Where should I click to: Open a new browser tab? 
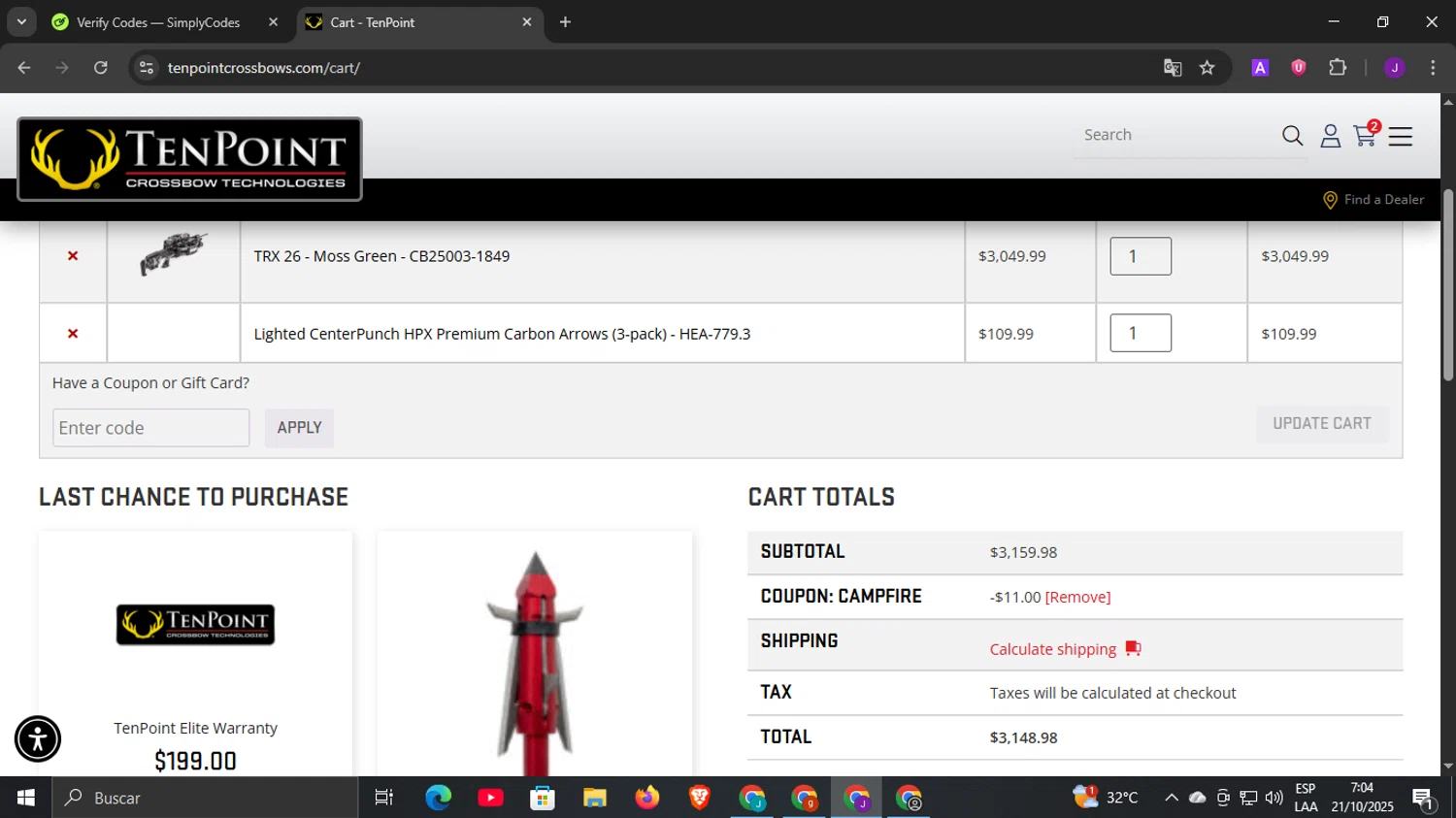pyautogui.click(x=565, y=22)
